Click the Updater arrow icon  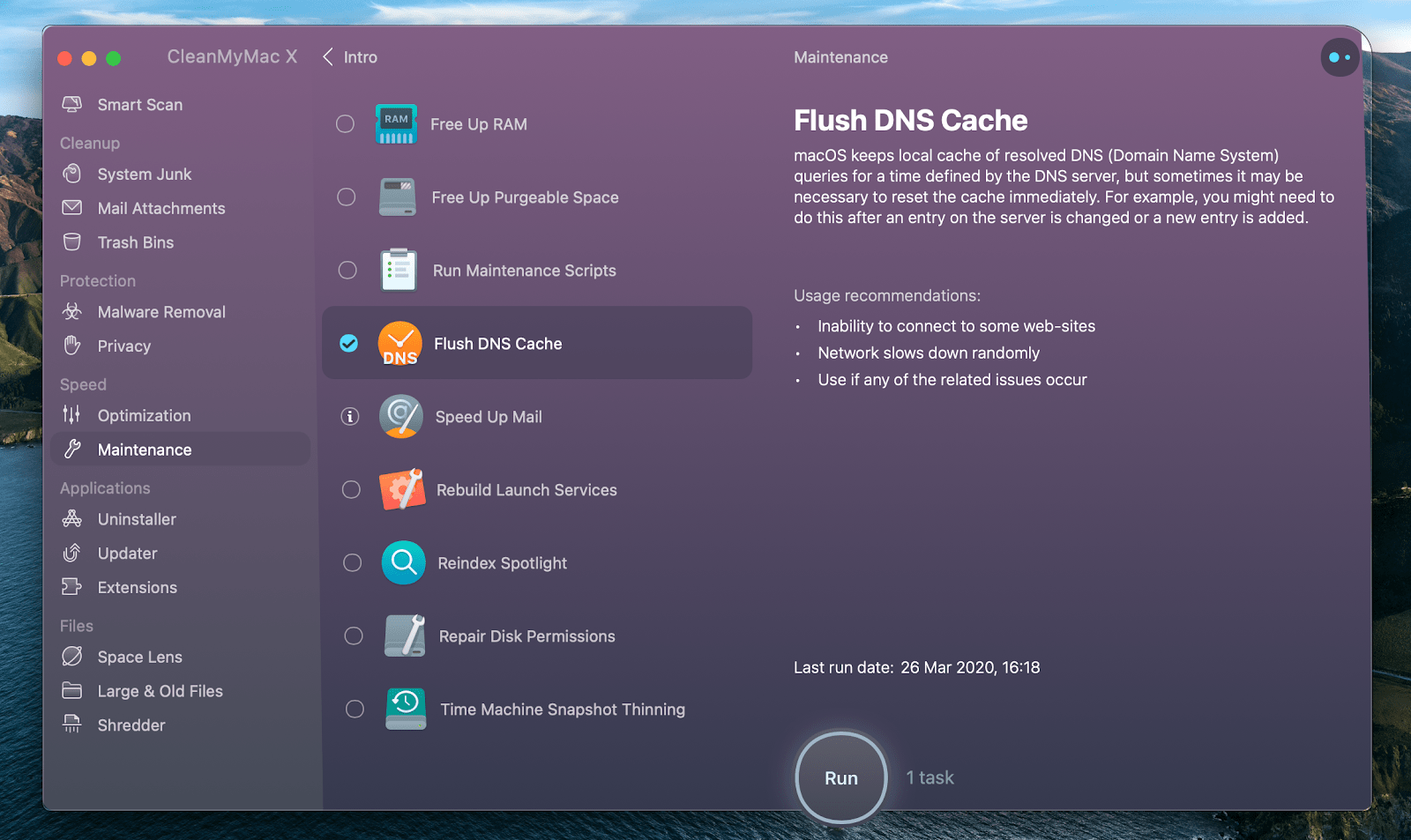(72, 553)
